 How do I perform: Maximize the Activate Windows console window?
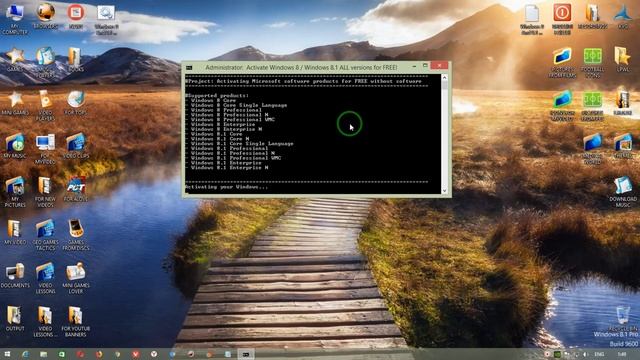(425, 66)
